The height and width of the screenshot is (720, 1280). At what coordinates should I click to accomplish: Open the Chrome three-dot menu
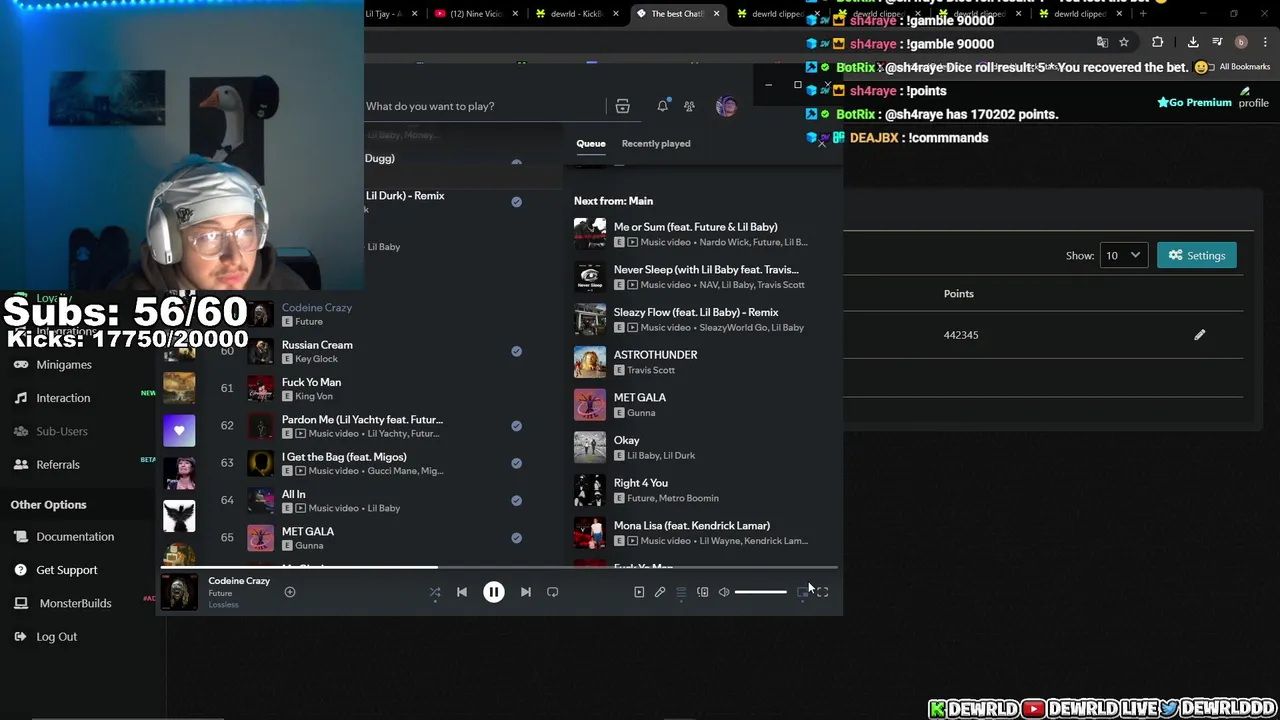pos(1265,42)
